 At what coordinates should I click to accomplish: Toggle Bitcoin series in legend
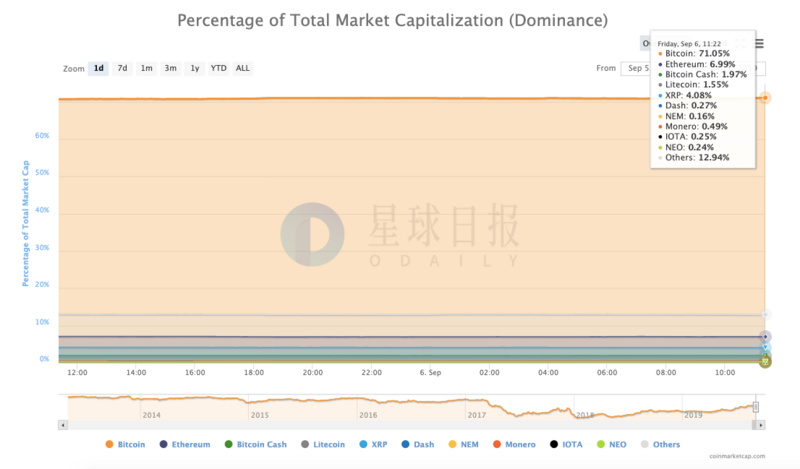point(125,445)
